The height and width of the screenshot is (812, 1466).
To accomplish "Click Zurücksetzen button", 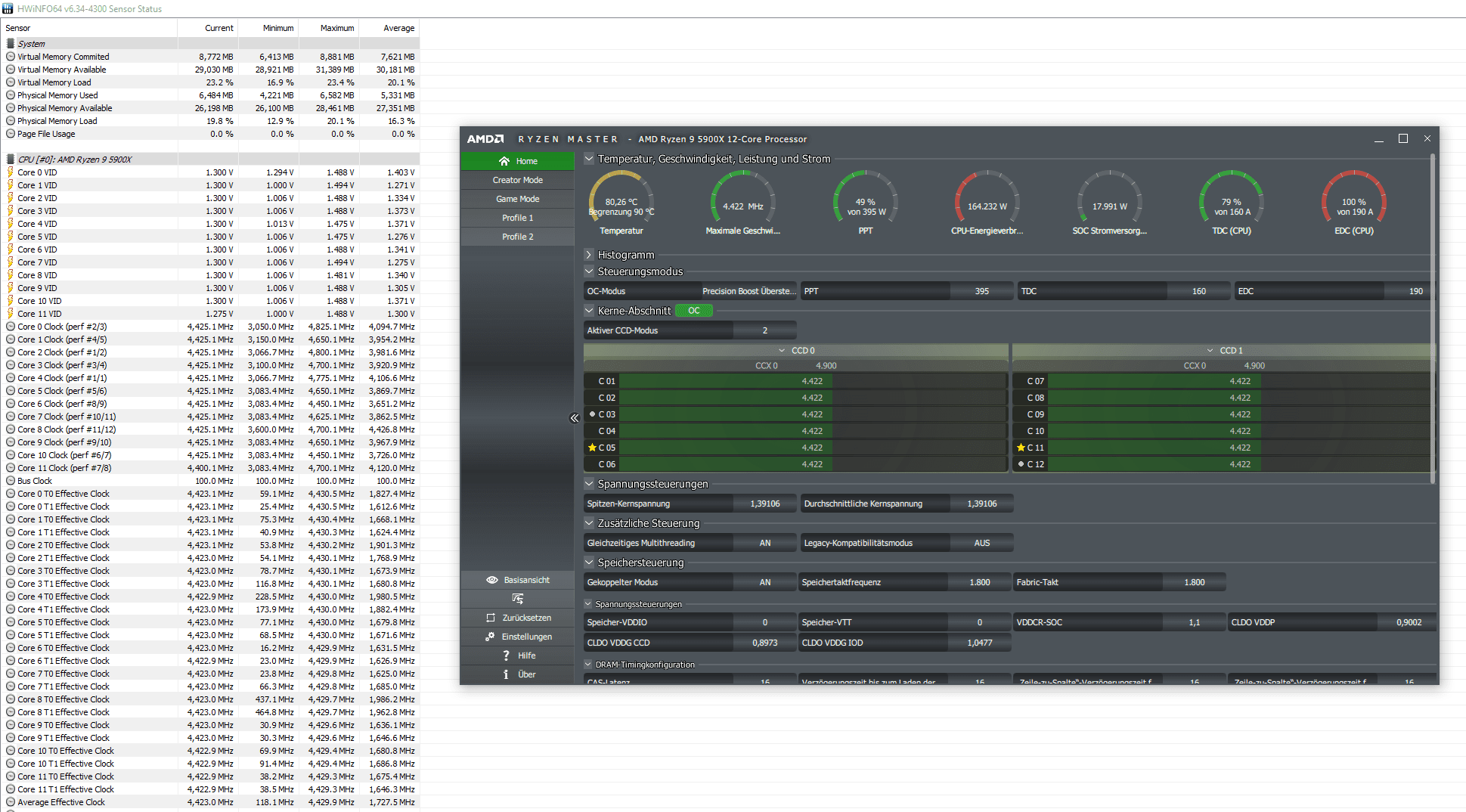I will coord(517,618).
